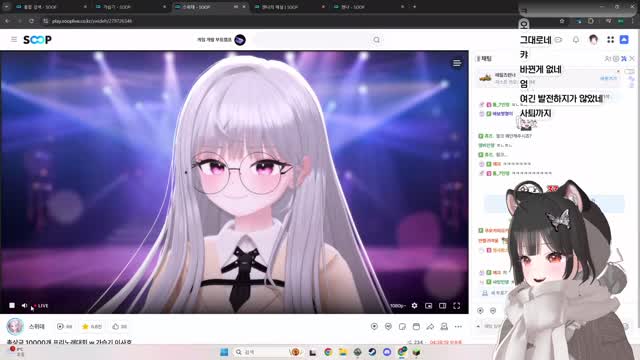This screenshot has width=640, height=360.
Task: Open a new browser tab
Action: (x=414, y=7)
